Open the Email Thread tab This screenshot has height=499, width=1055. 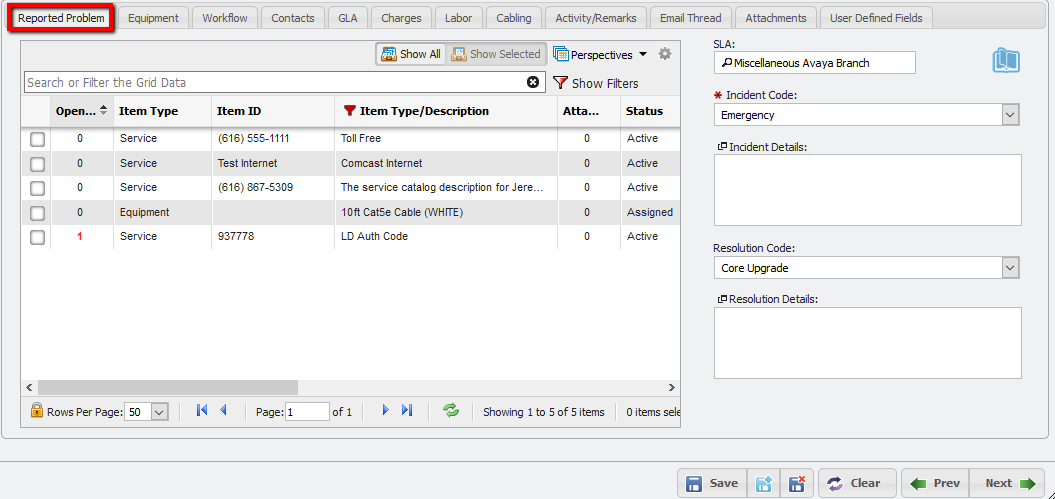[x=690, y=18]
